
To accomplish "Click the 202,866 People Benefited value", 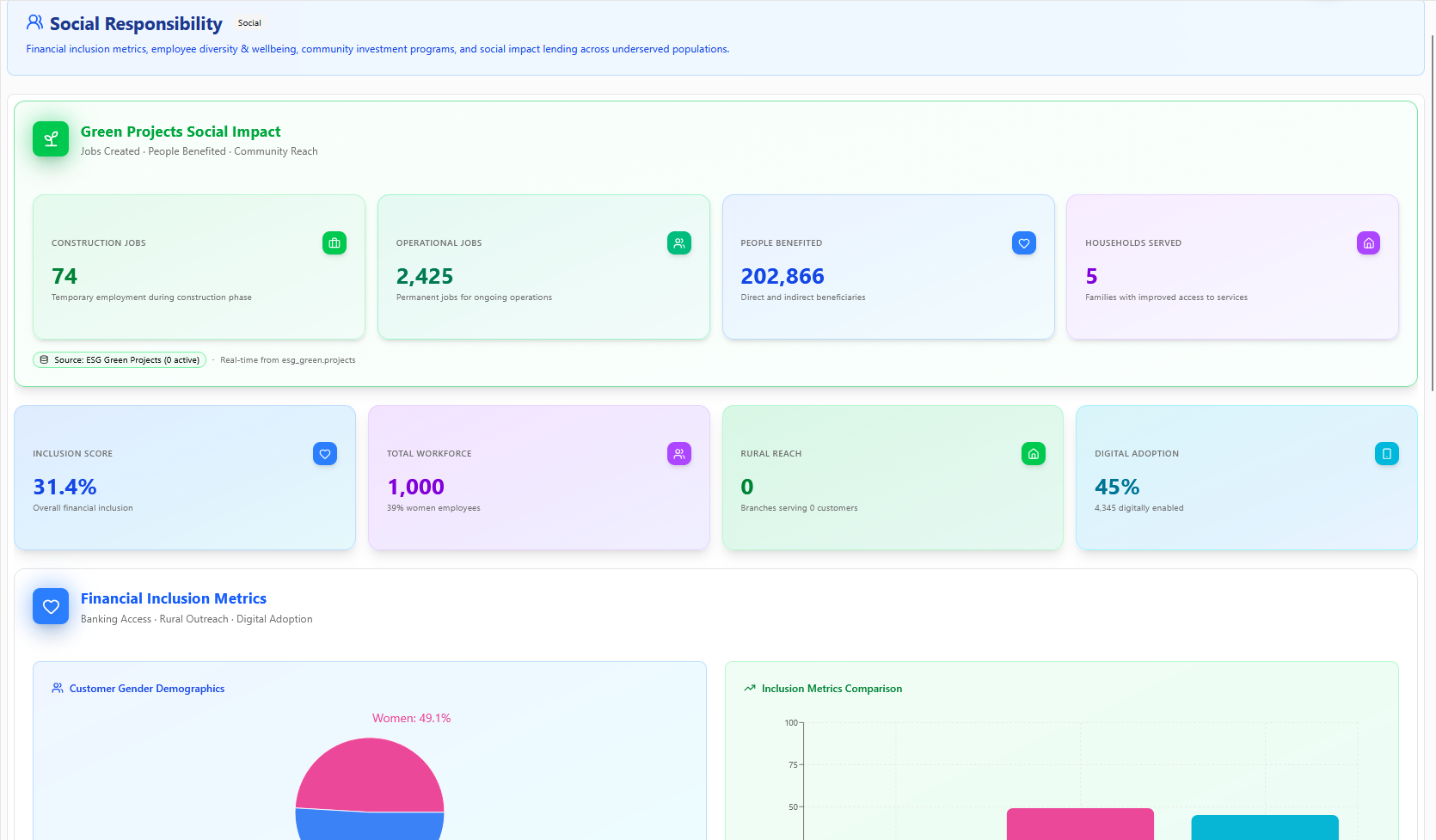I will click(x=782, y=276).
